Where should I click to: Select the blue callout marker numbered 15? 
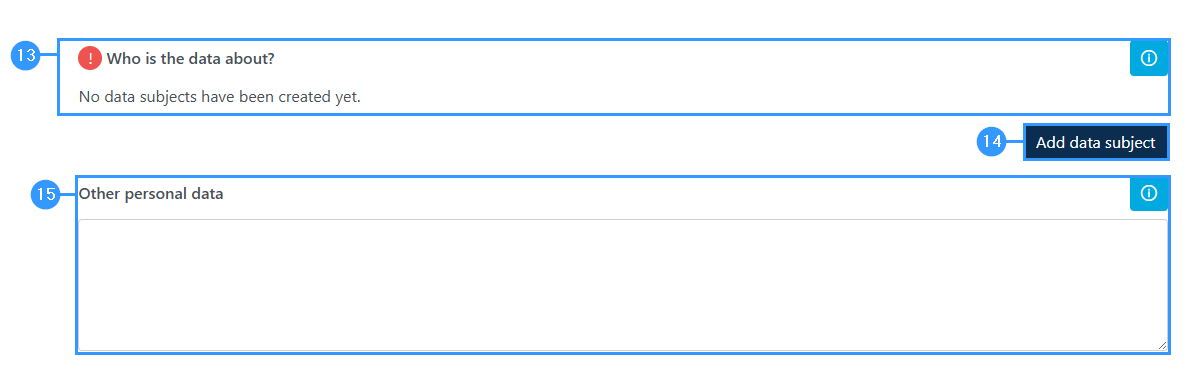(46, 194)
